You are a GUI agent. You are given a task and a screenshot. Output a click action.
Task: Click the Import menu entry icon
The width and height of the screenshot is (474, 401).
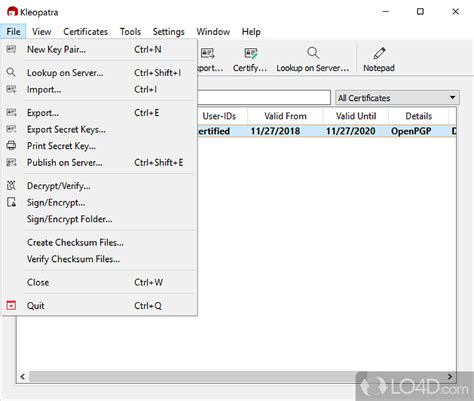[11, 89]
